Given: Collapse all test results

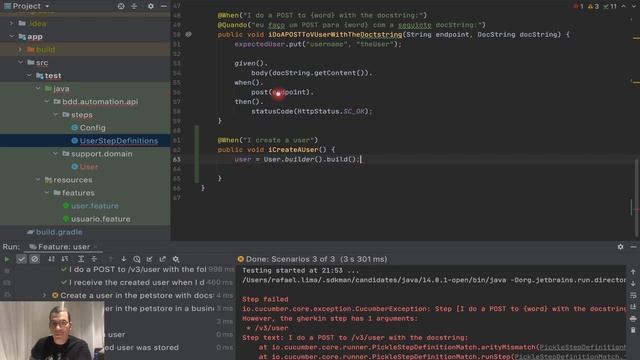Looking at the screenshot, I should (x=94, y=259).
